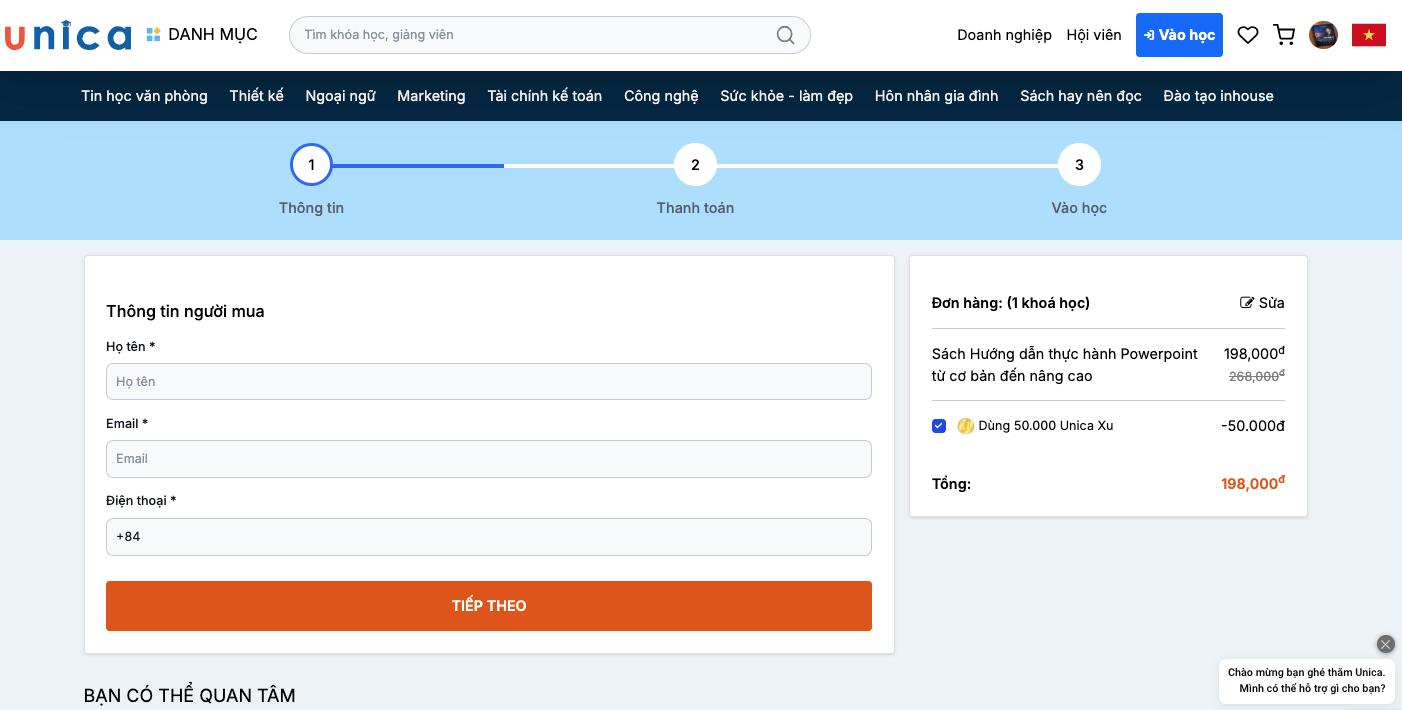
Task: Open the Công nghệ category menu
Action: [x=661, y=96]
